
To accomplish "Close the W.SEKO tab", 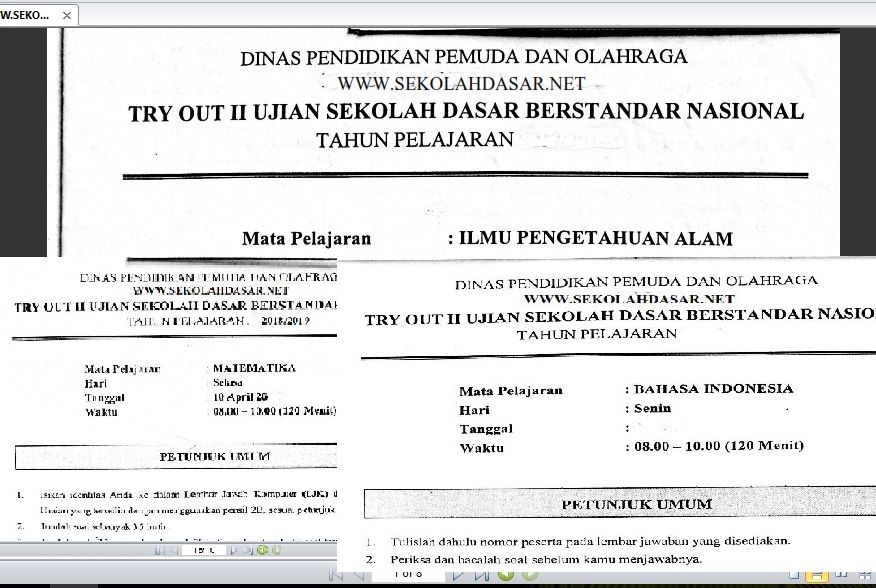I will tap(65, 16).
